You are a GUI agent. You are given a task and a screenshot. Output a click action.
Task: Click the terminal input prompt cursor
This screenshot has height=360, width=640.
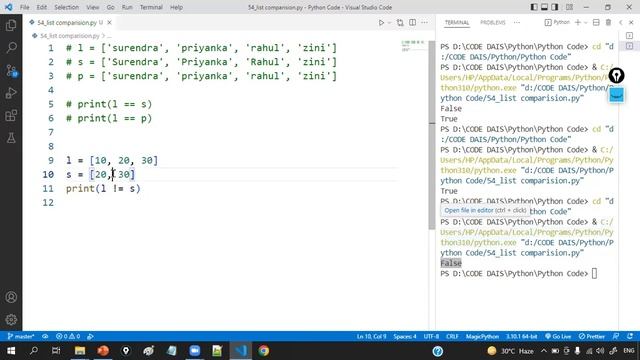coord(594,273)
